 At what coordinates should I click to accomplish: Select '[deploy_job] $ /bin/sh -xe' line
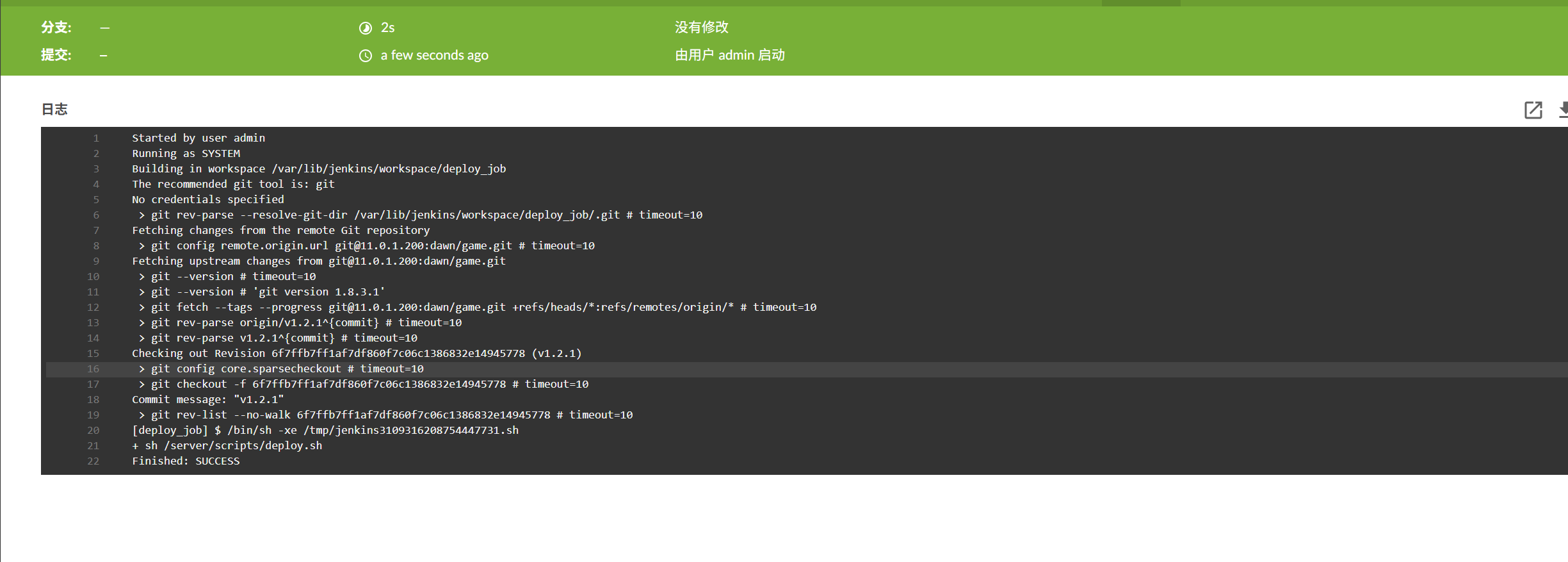[325, 430]
